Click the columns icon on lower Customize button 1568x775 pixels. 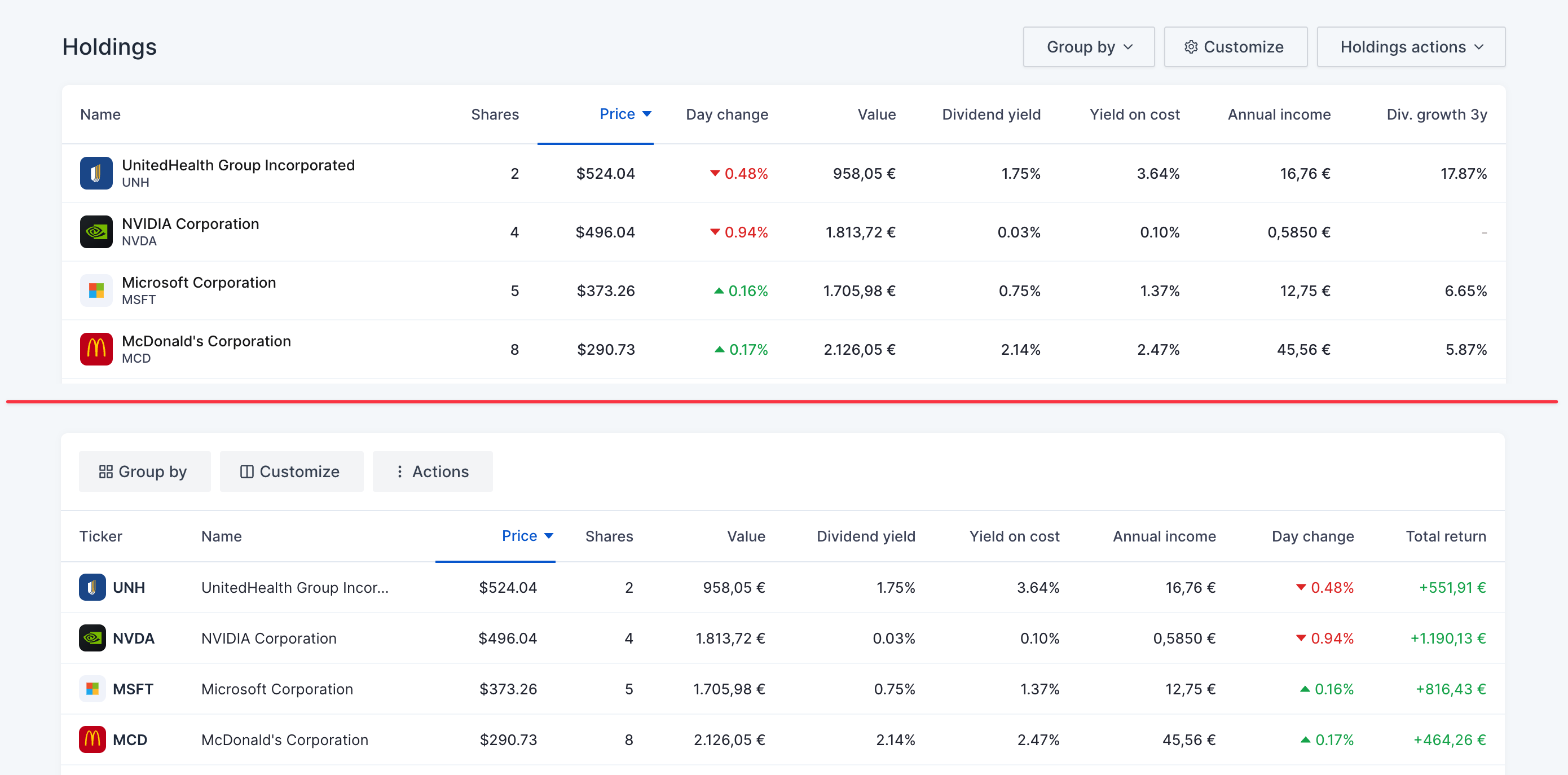pyautogui.click(x=246, y=471)
